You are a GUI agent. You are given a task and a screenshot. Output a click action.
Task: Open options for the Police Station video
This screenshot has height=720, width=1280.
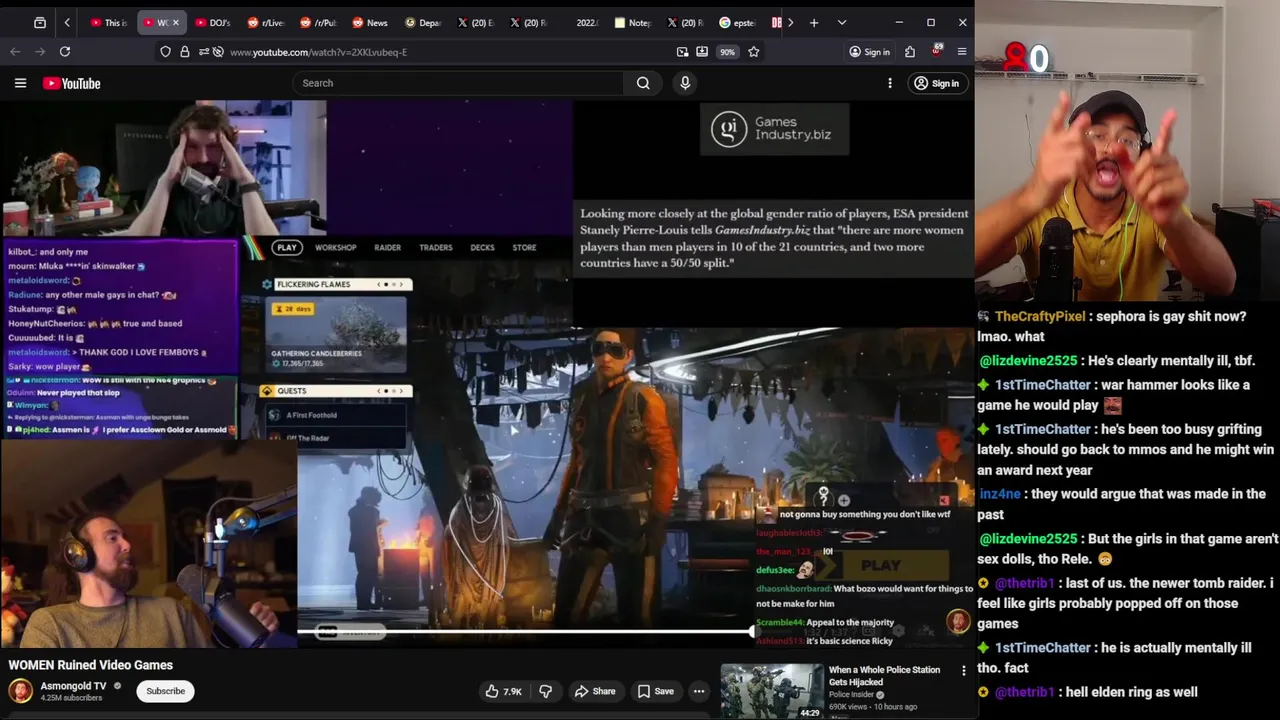(x=963, y=671)
